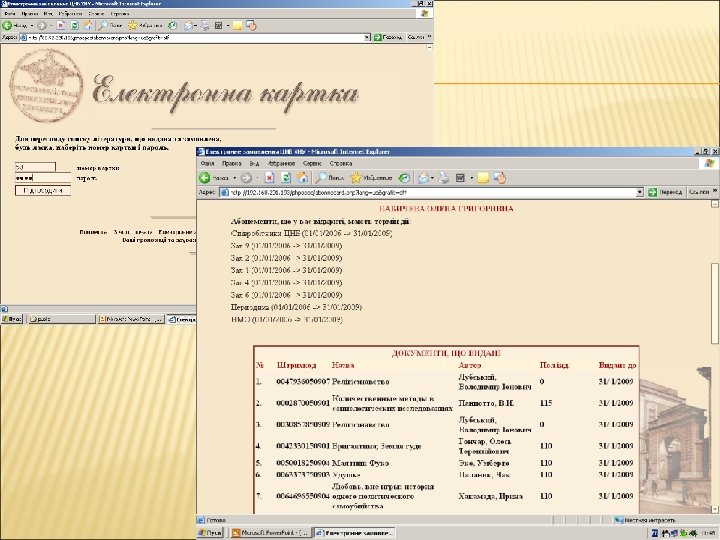
Task: Open Search in background IE window toolbar
Action: click(111, 25)
